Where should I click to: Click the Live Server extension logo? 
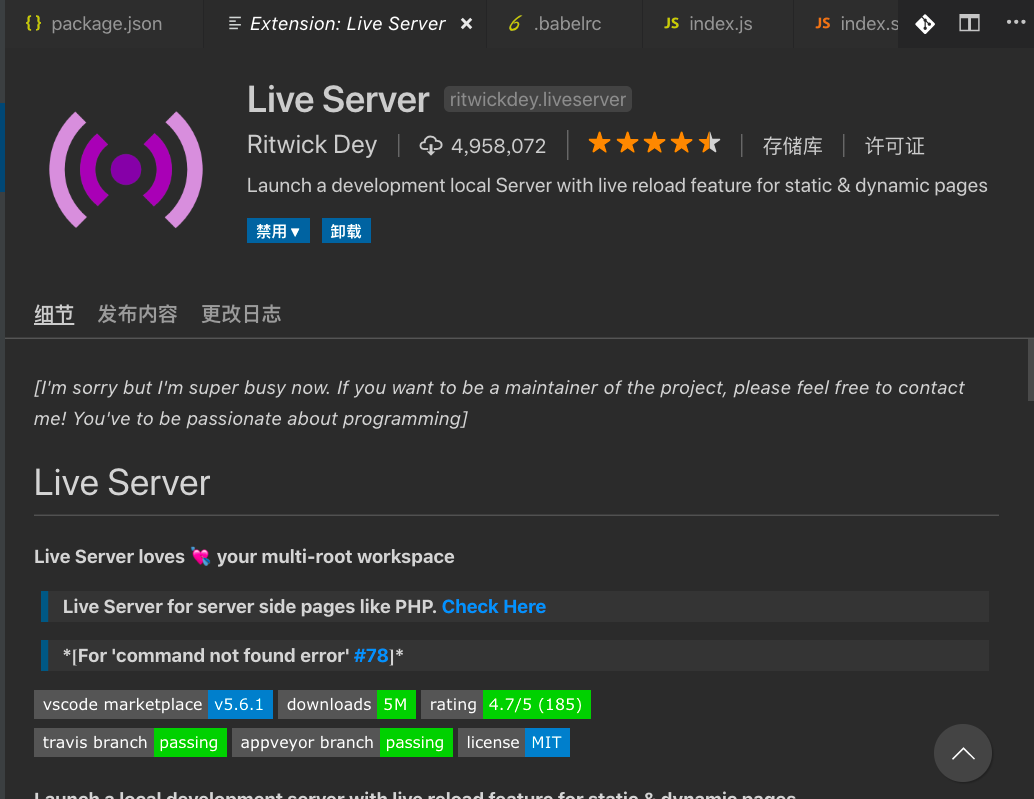point(126,169)
